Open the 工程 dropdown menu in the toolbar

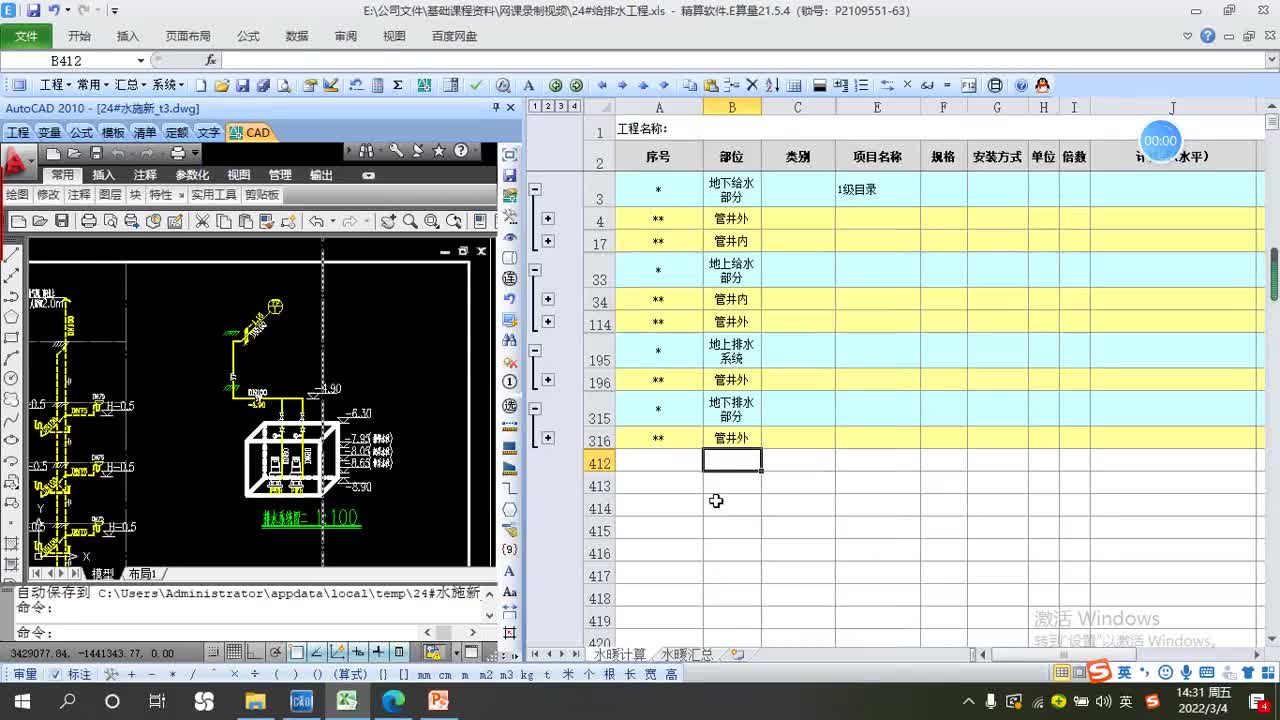(55, 85)
